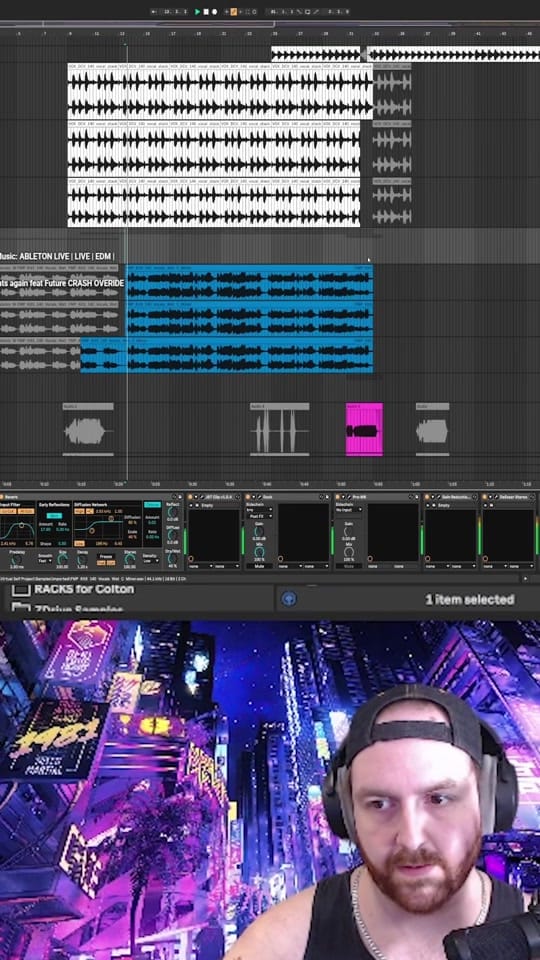
Task: Toggle Chorus in the Reverb device
Action: coord(152,504)
